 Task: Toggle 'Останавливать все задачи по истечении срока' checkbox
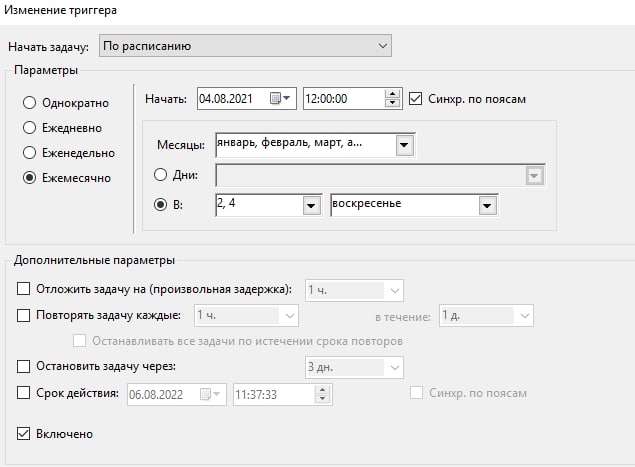tap(79, 341)
